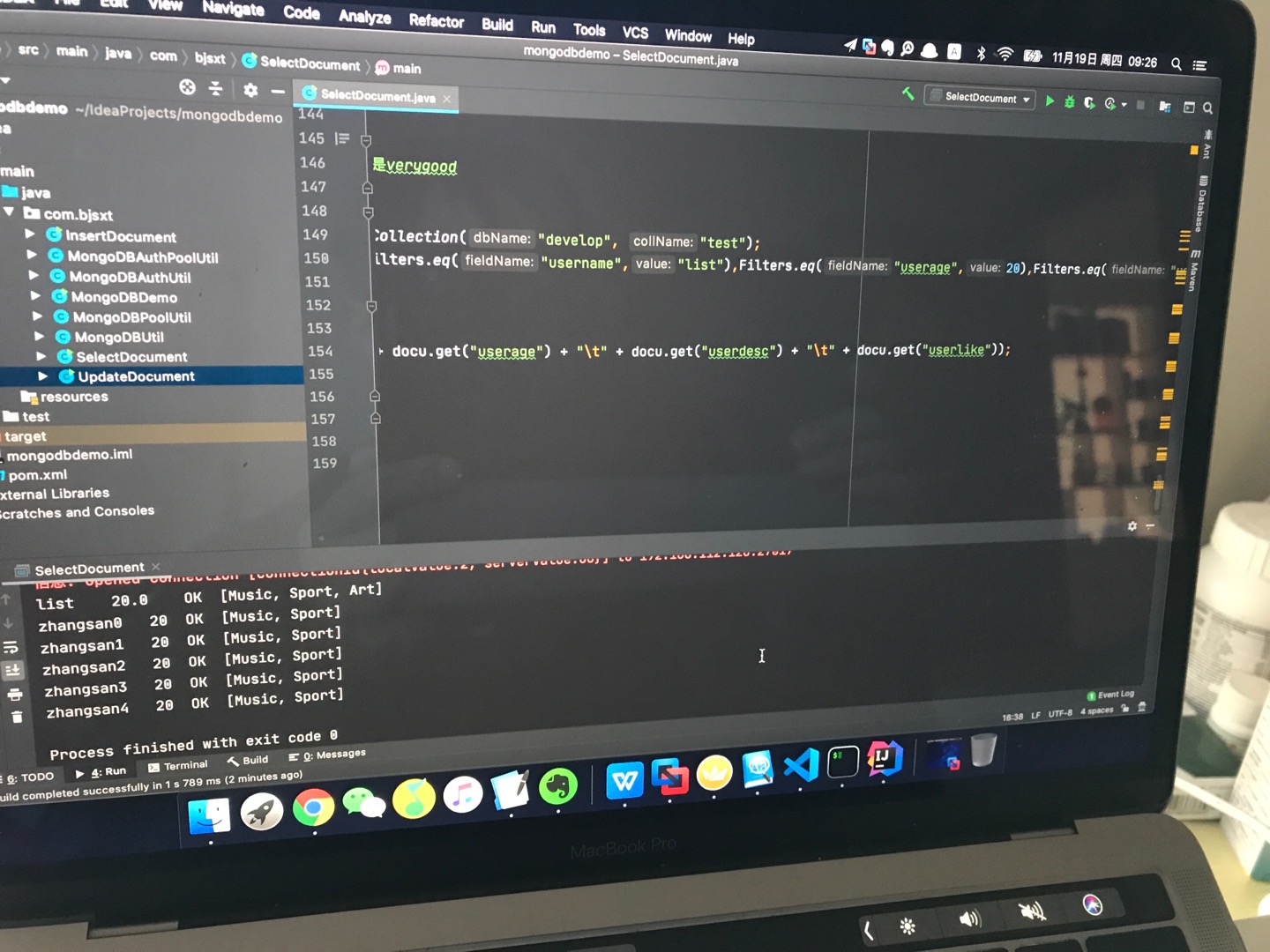
Task: Open the SelectDocument run configuration dropdown
Action: (x=980, y=98)
